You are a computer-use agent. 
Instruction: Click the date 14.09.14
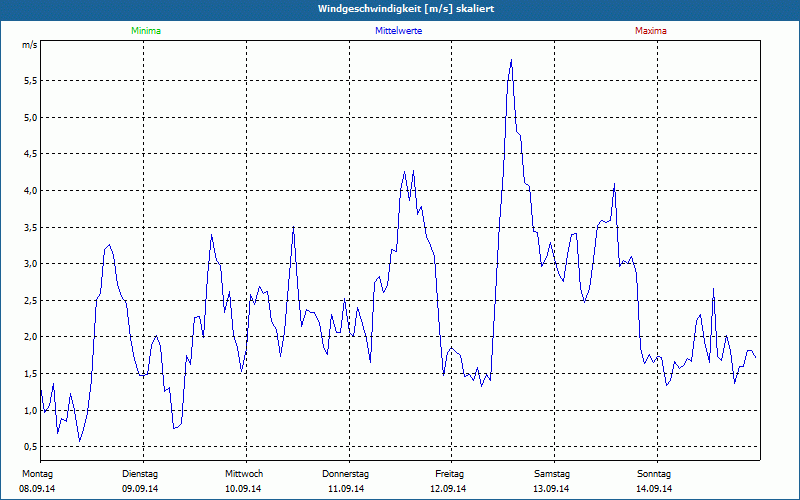pyautogui.click(x=654, y=489)
